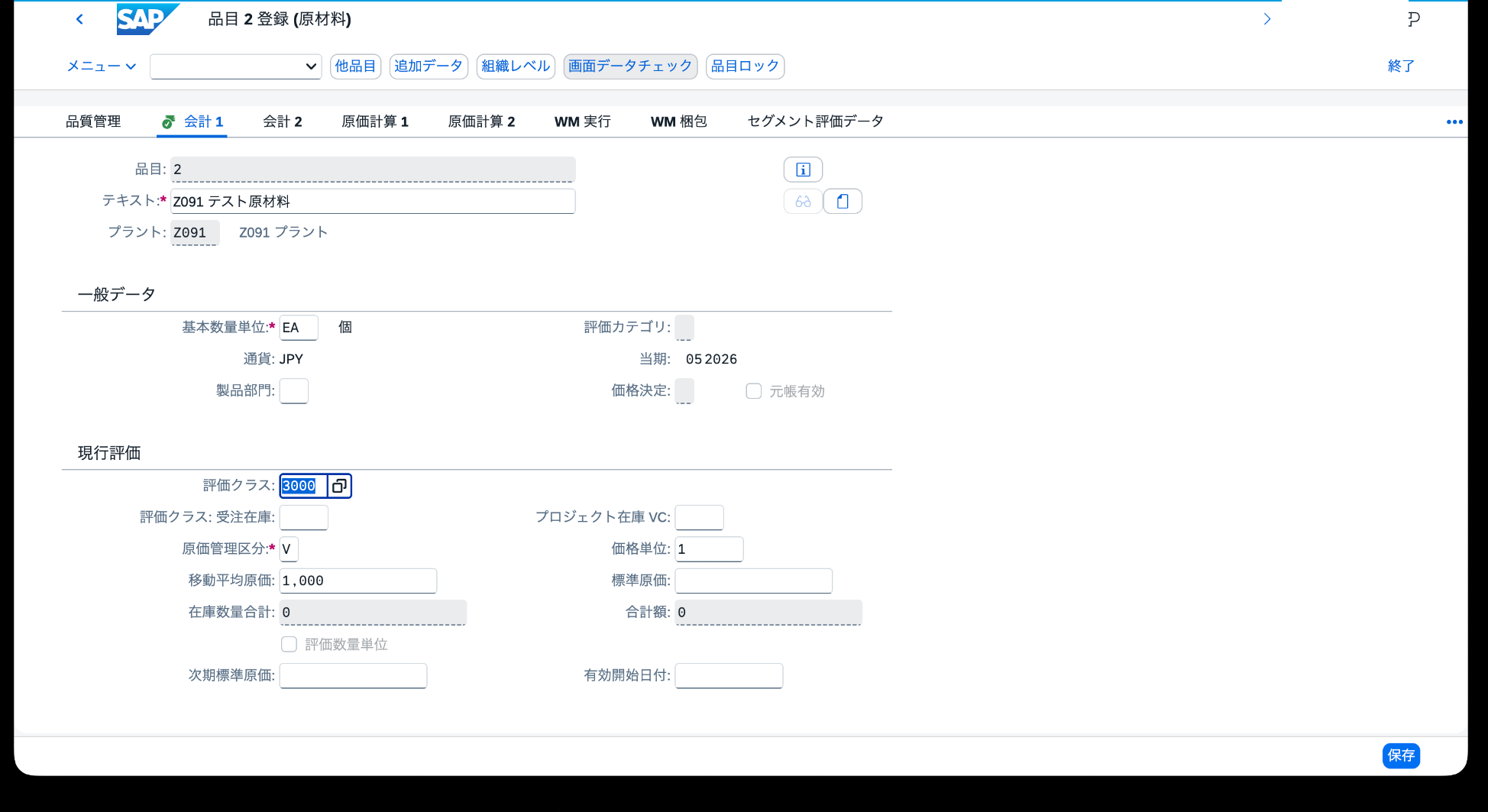The height and width of the screenshot is (812, 1488).
Task: Click the Z091 プラント description text
Action: point(283,232)
